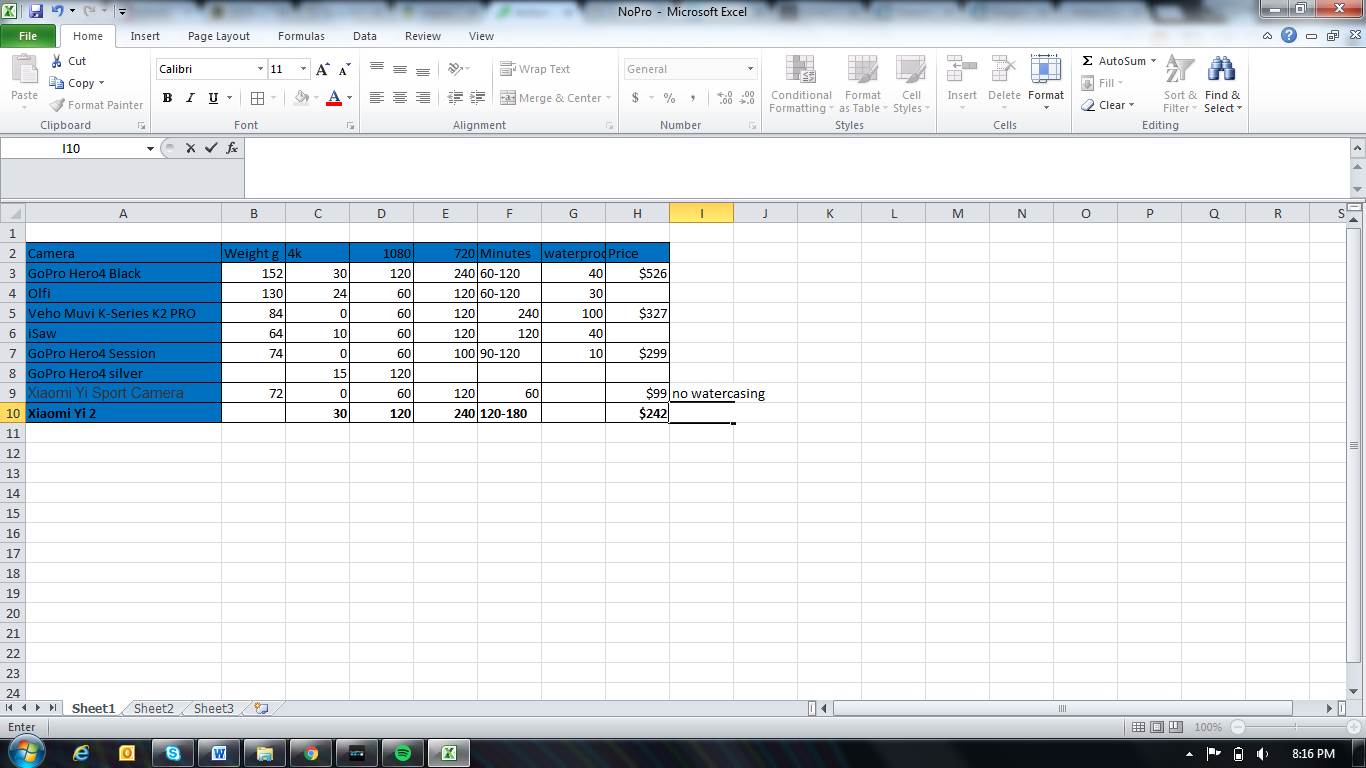This screenshot has height=768, width=1366.
Task: Click the Percent Style icon
Action: coord(669,98)
